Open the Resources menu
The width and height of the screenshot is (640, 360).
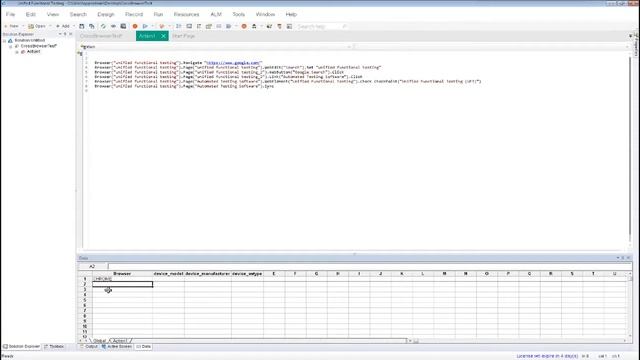click(x=186, y=14)
